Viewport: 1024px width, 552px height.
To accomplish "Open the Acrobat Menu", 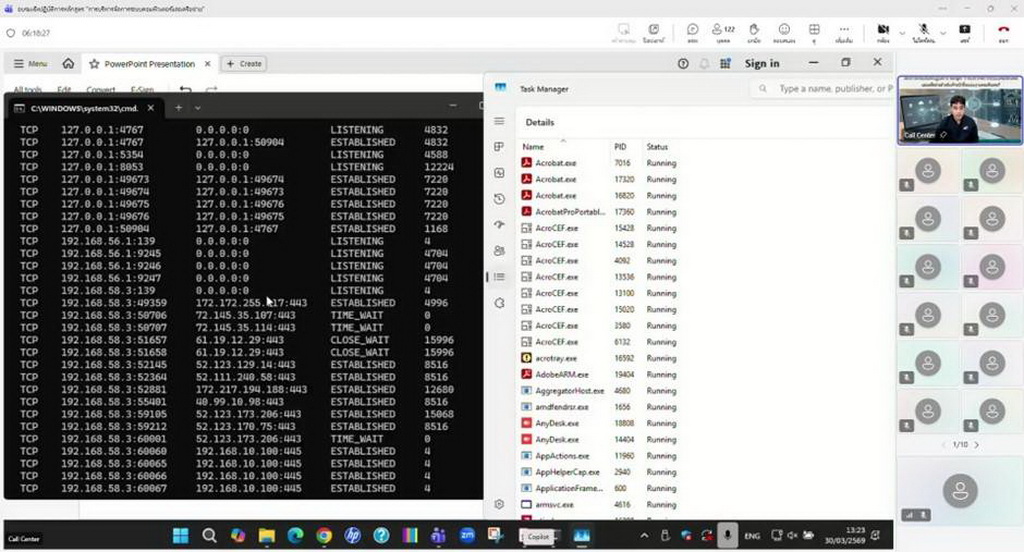I will pyautogui.click(x=30, y=63).
